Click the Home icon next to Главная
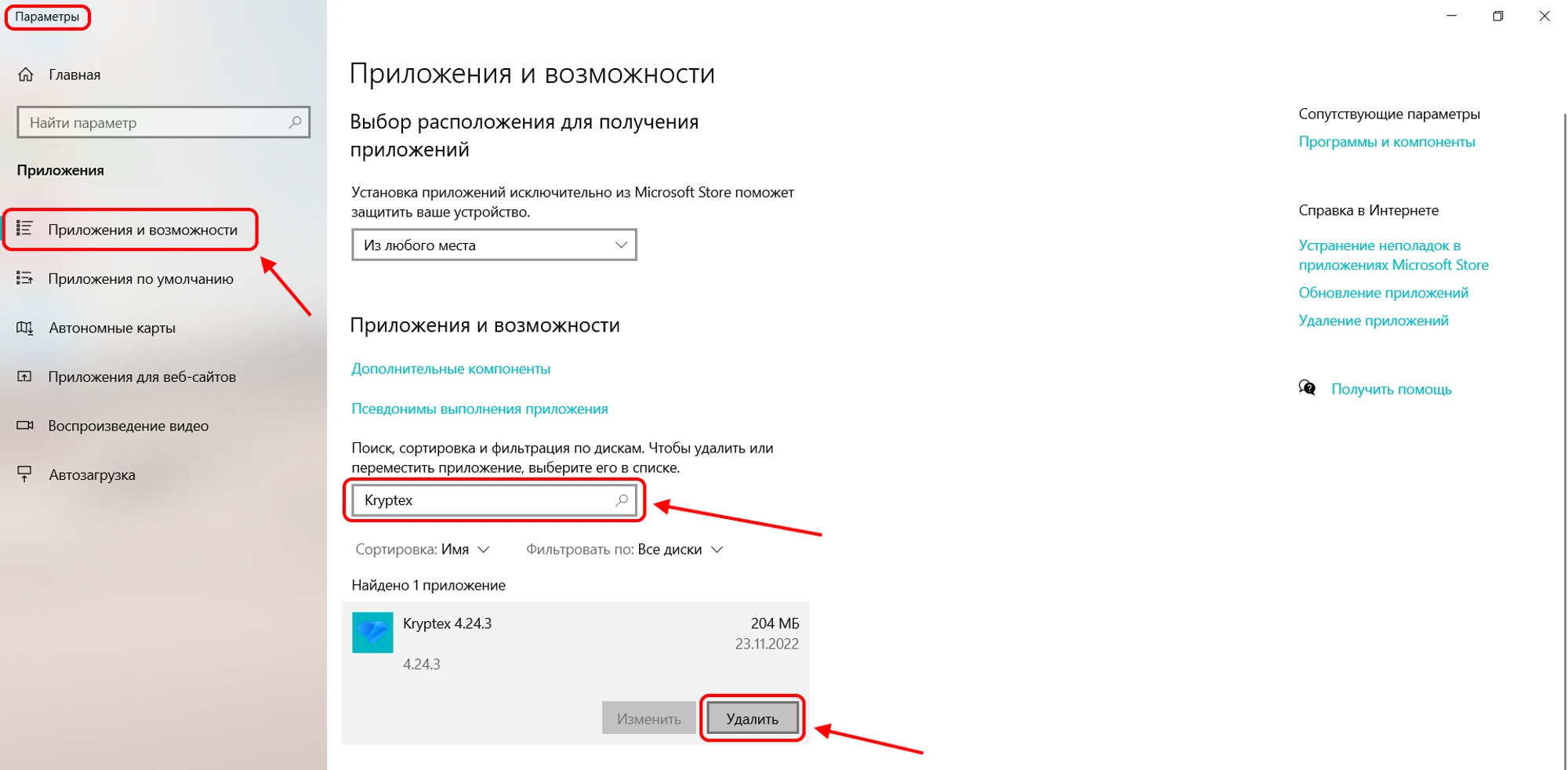The width and height of the screenshot is (1568, 770). tap(26, 74)
